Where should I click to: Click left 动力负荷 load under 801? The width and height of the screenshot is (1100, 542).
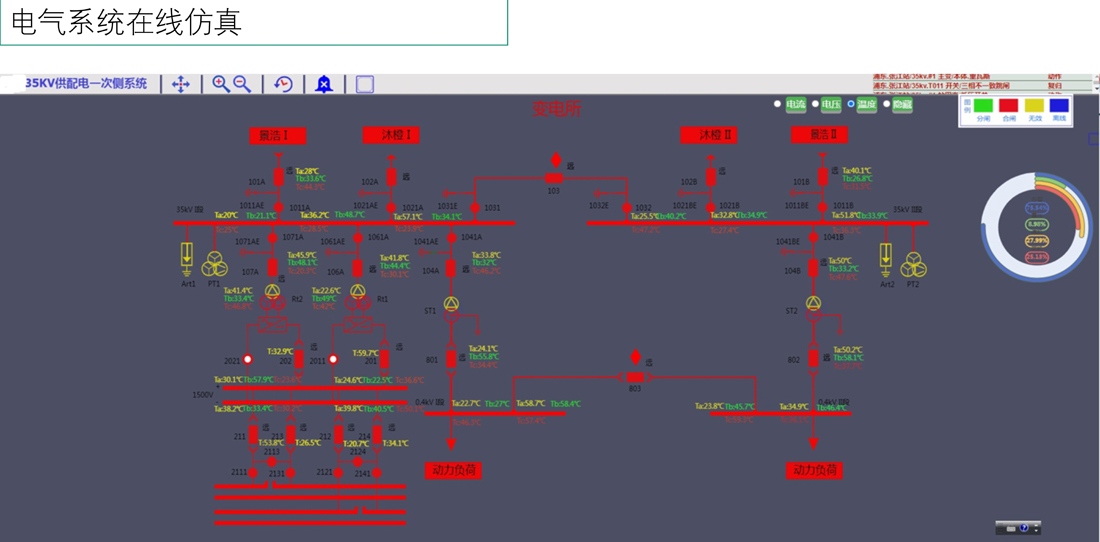[x=452, y=470]
